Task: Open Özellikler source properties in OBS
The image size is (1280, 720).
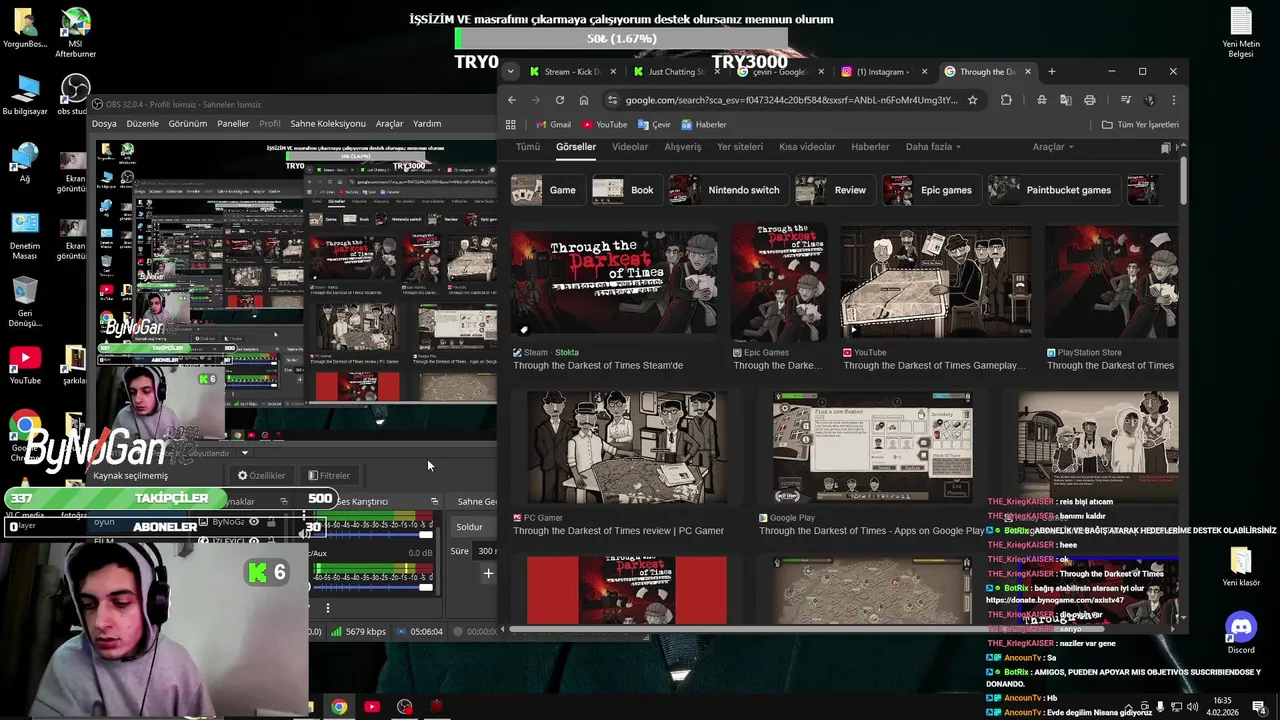Action: (x=261, y=476)
